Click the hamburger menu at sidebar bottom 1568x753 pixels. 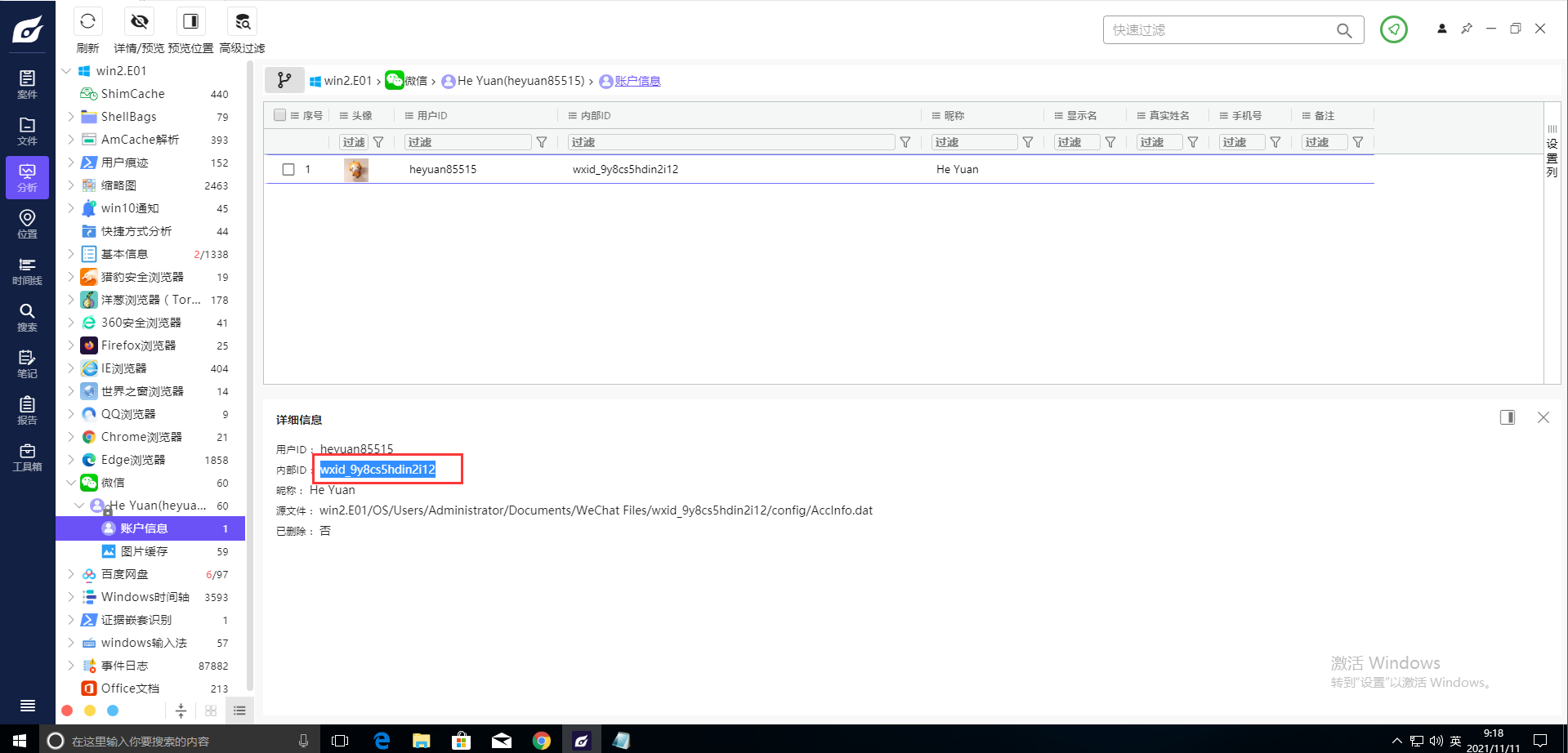tap(27, 706)
